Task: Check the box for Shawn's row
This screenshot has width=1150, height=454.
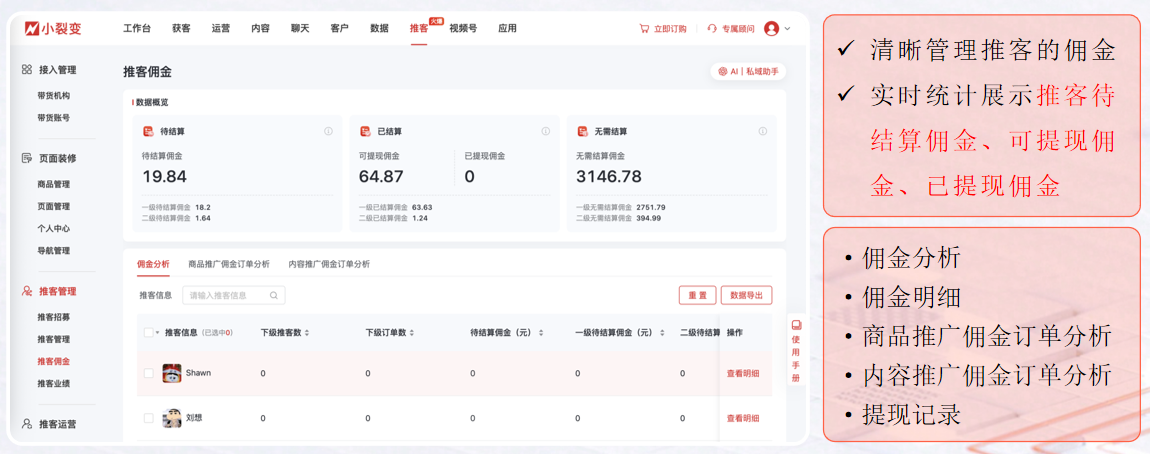Action: click(149, 373)
